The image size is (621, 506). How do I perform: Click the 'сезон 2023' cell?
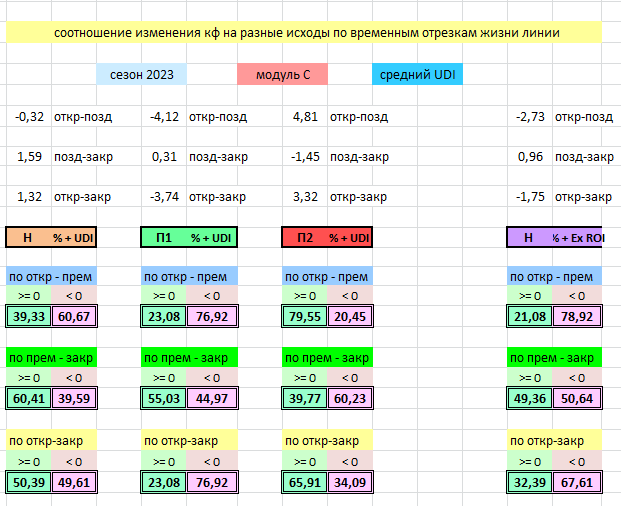141,74
